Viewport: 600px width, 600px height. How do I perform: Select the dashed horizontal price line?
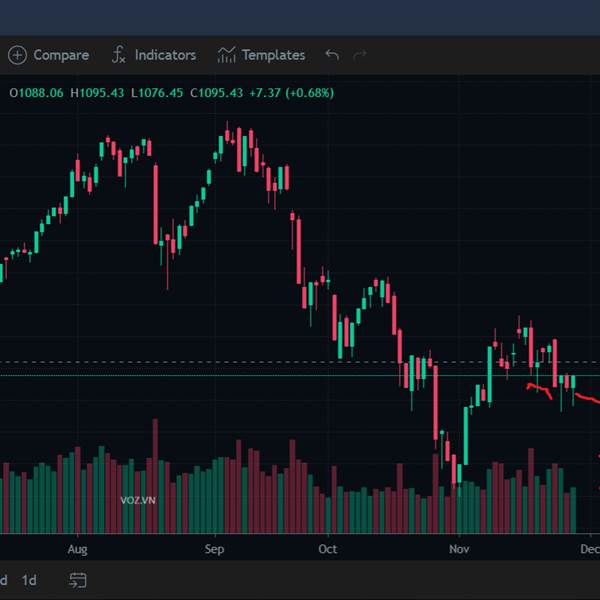tap(300, 362)
